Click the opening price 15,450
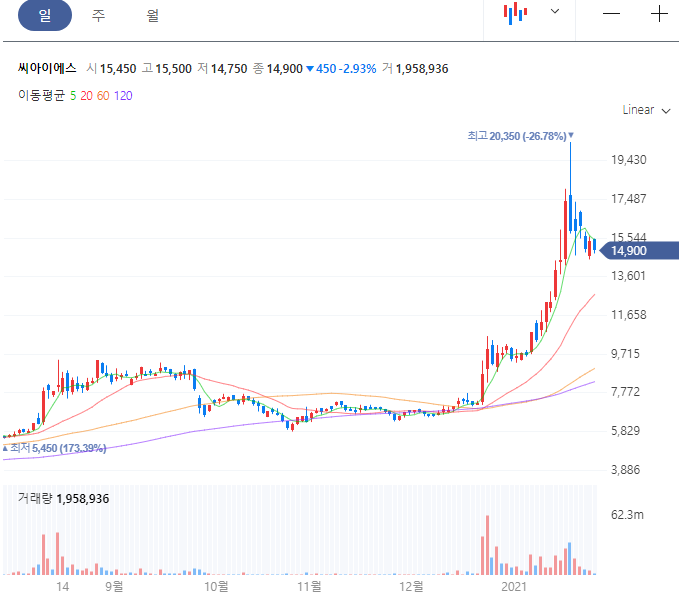This screenshot has height=609, width=679. (x=118, y=68)
